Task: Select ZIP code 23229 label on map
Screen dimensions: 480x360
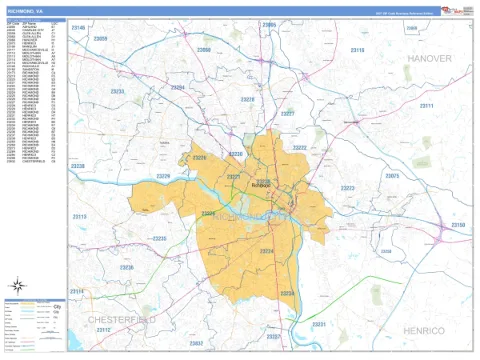Action: 163,176
